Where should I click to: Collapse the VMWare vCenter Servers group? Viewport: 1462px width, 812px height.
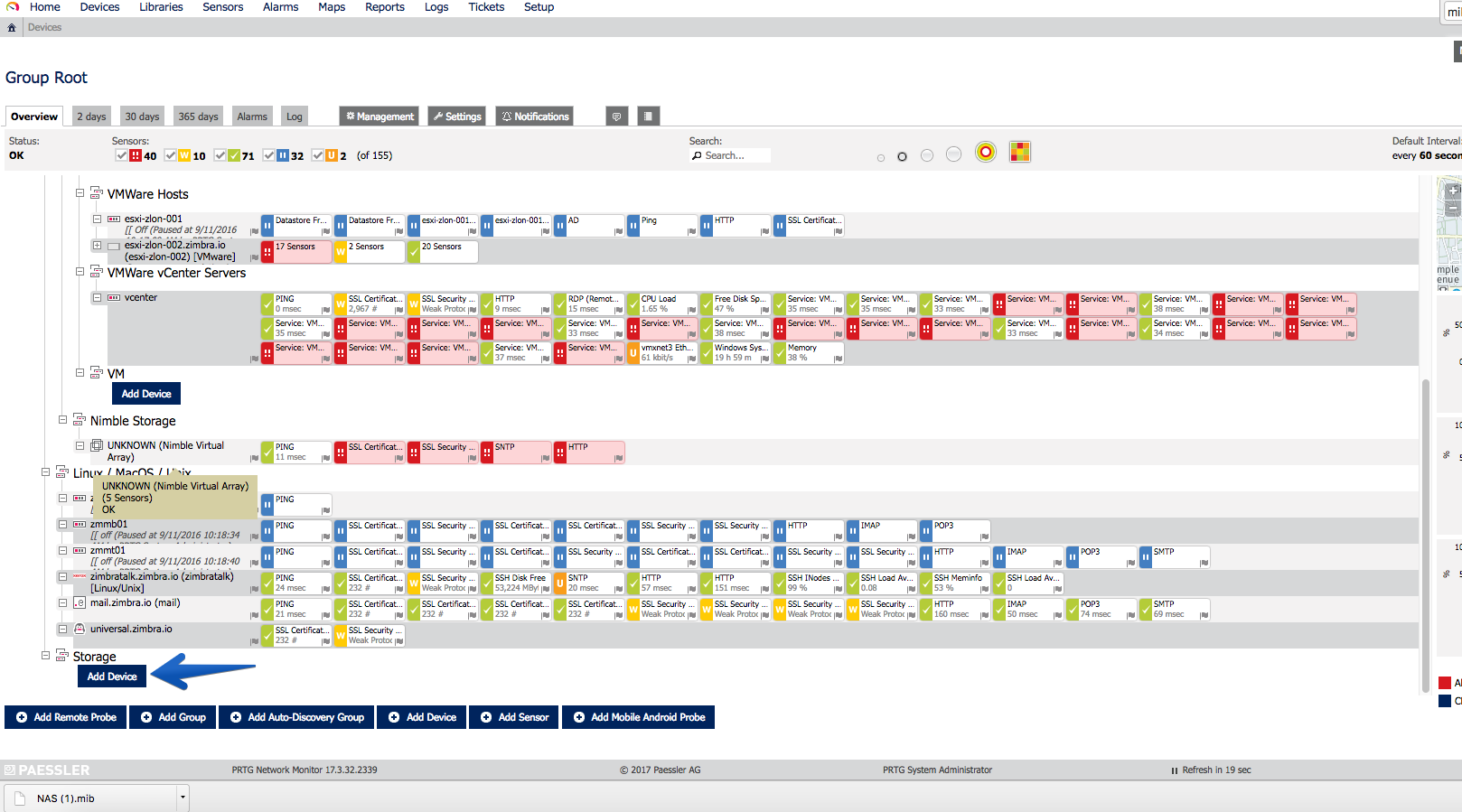click(80, 271)
